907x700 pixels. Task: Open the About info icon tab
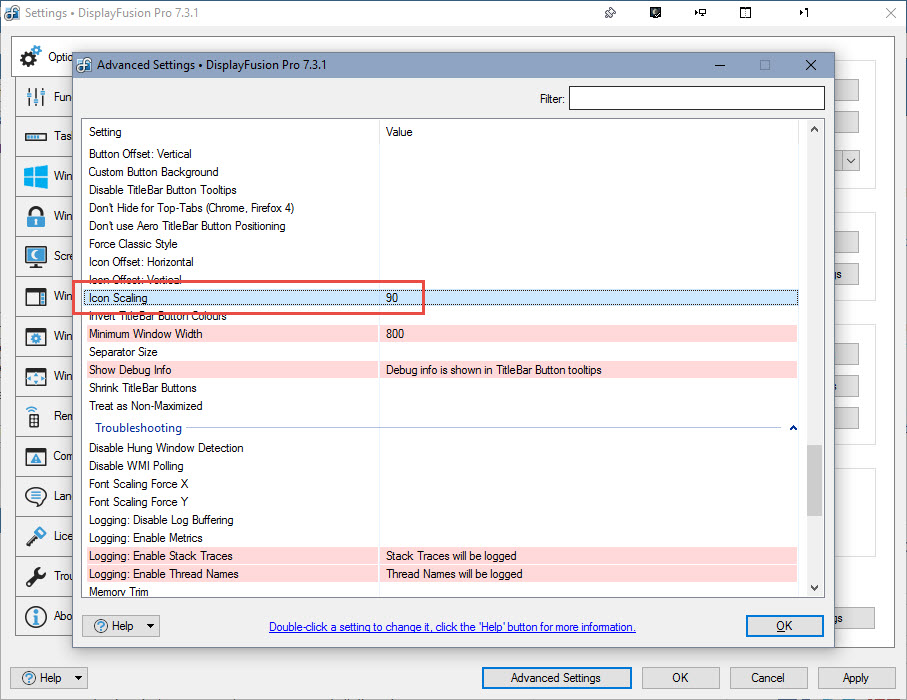36,617
